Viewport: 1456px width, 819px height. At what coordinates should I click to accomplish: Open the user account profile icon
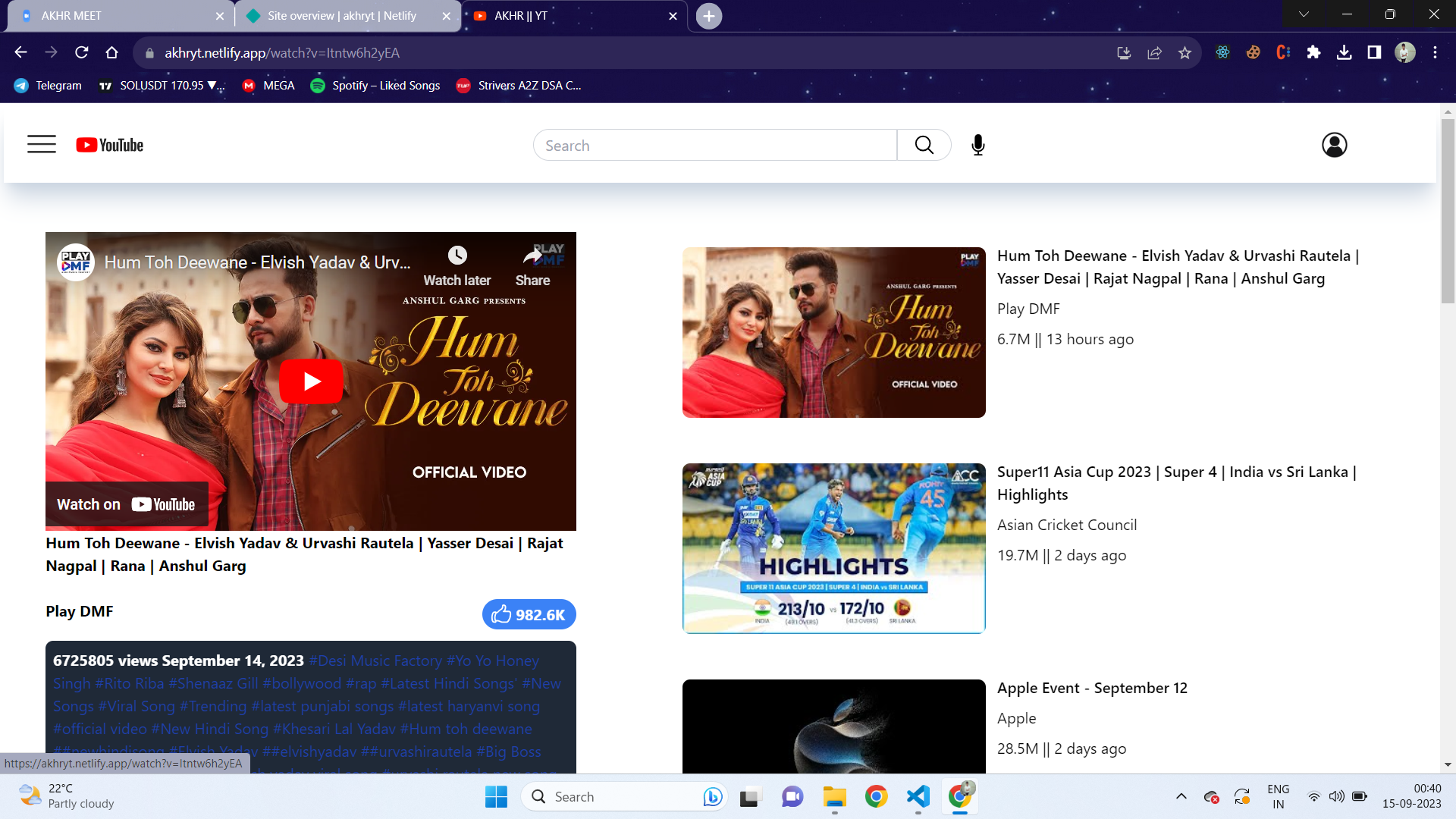coord(1334,145)
